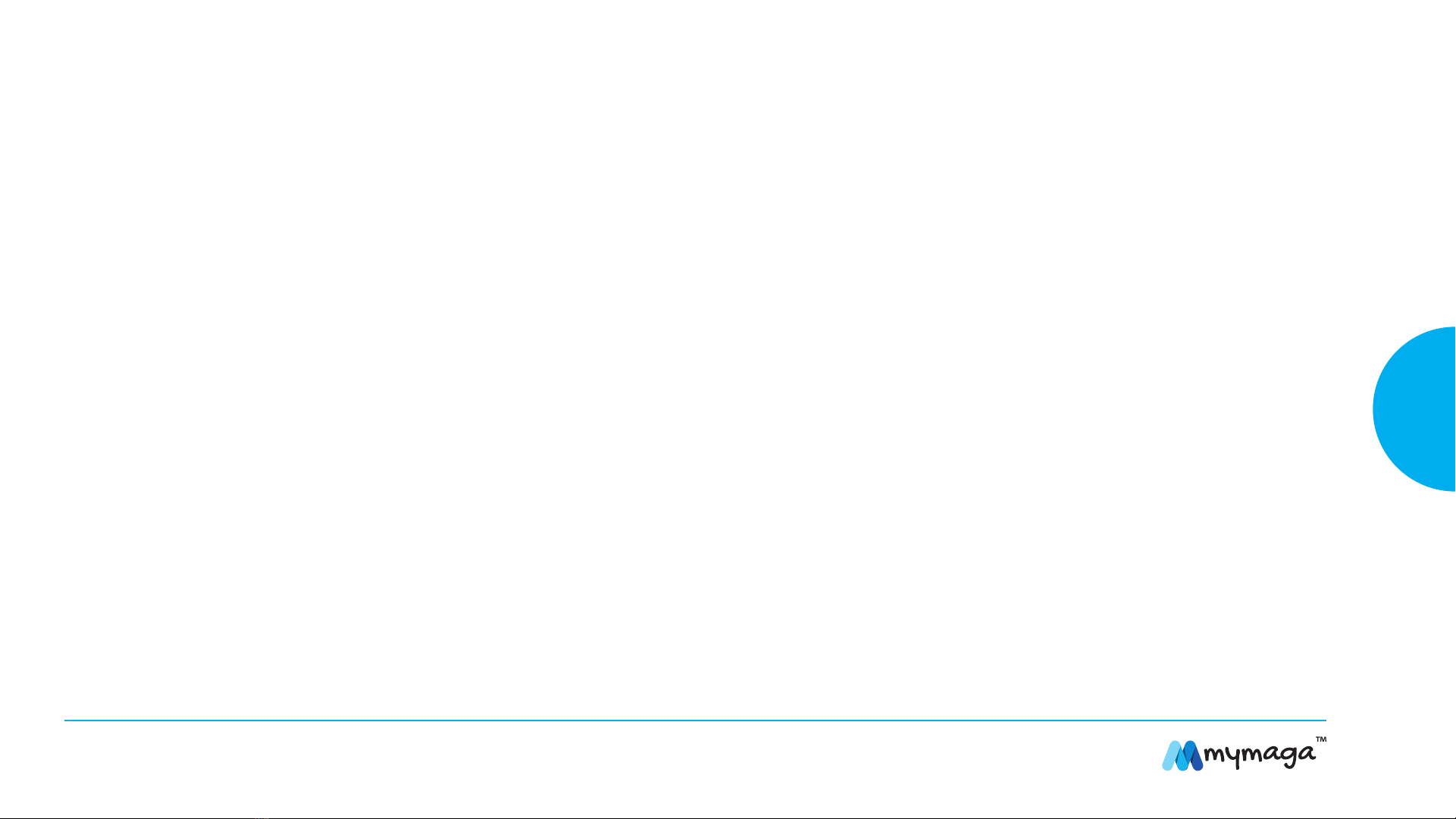Select the mymaga wordmark text
Screen dimensions: 1456x819
pyautogui.click(x=1260, y=758)
